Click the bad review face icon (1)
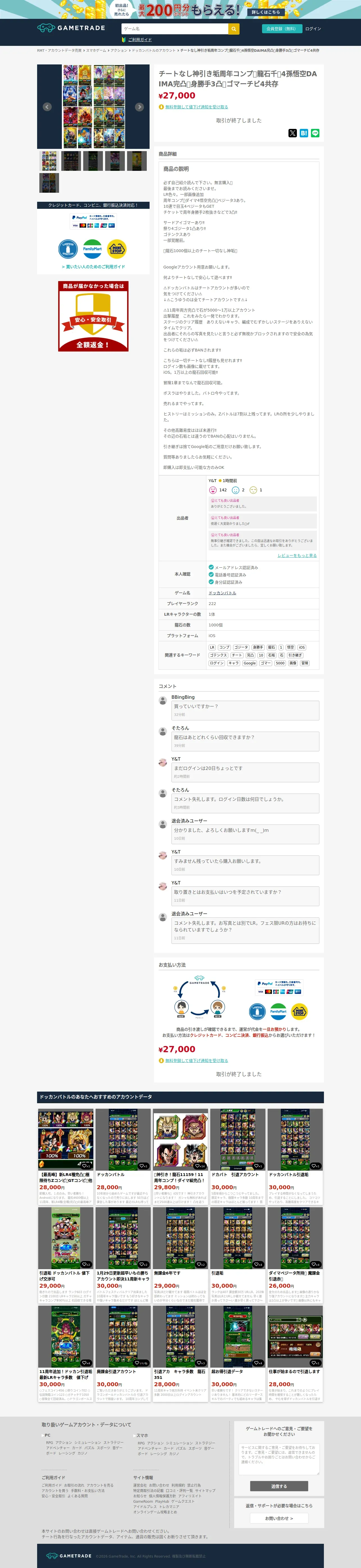361x1568 pixels. pos(253,490)
